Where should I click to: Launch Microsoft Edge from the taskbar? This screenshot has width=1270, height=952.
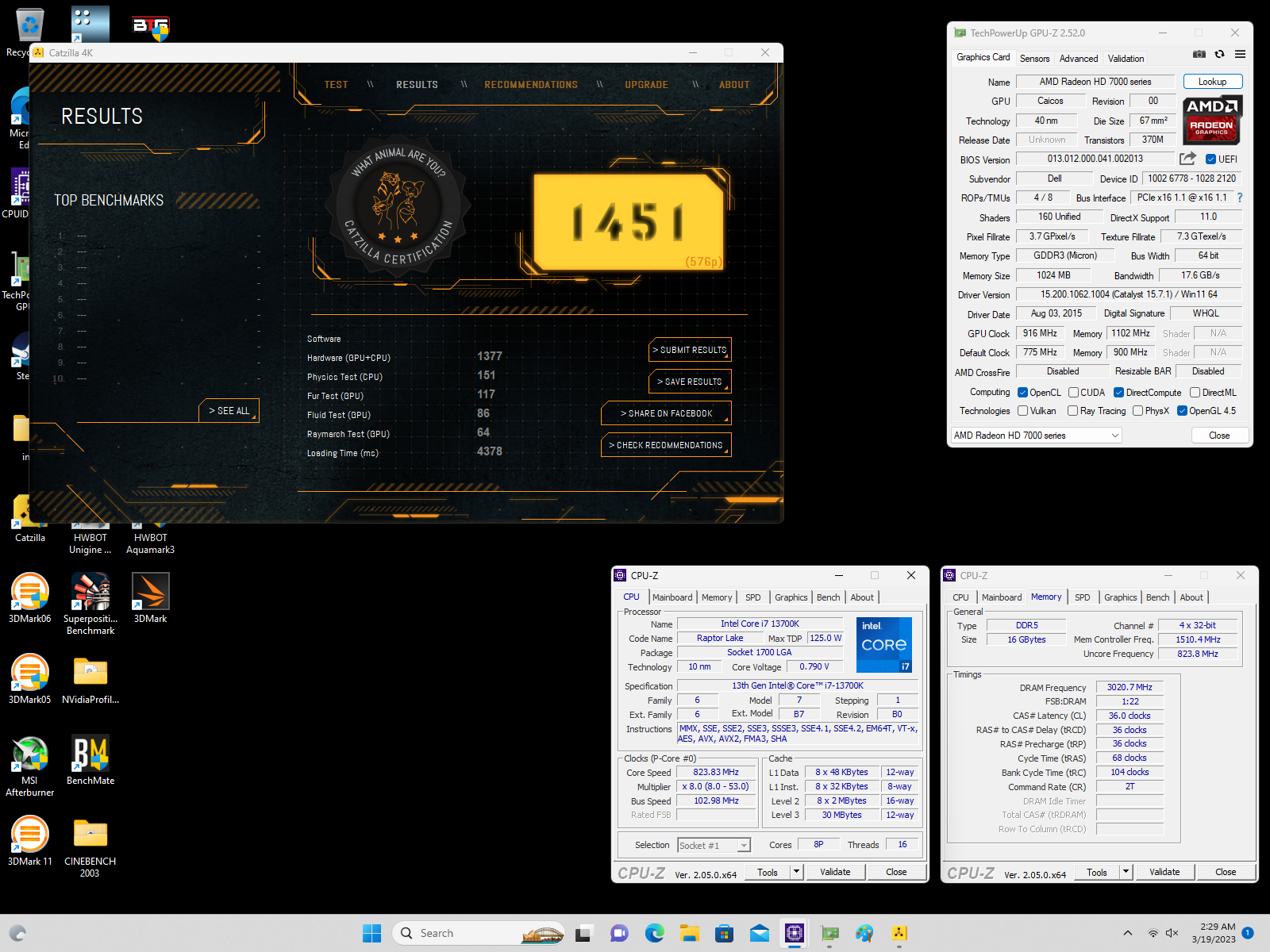pos(654,933)
